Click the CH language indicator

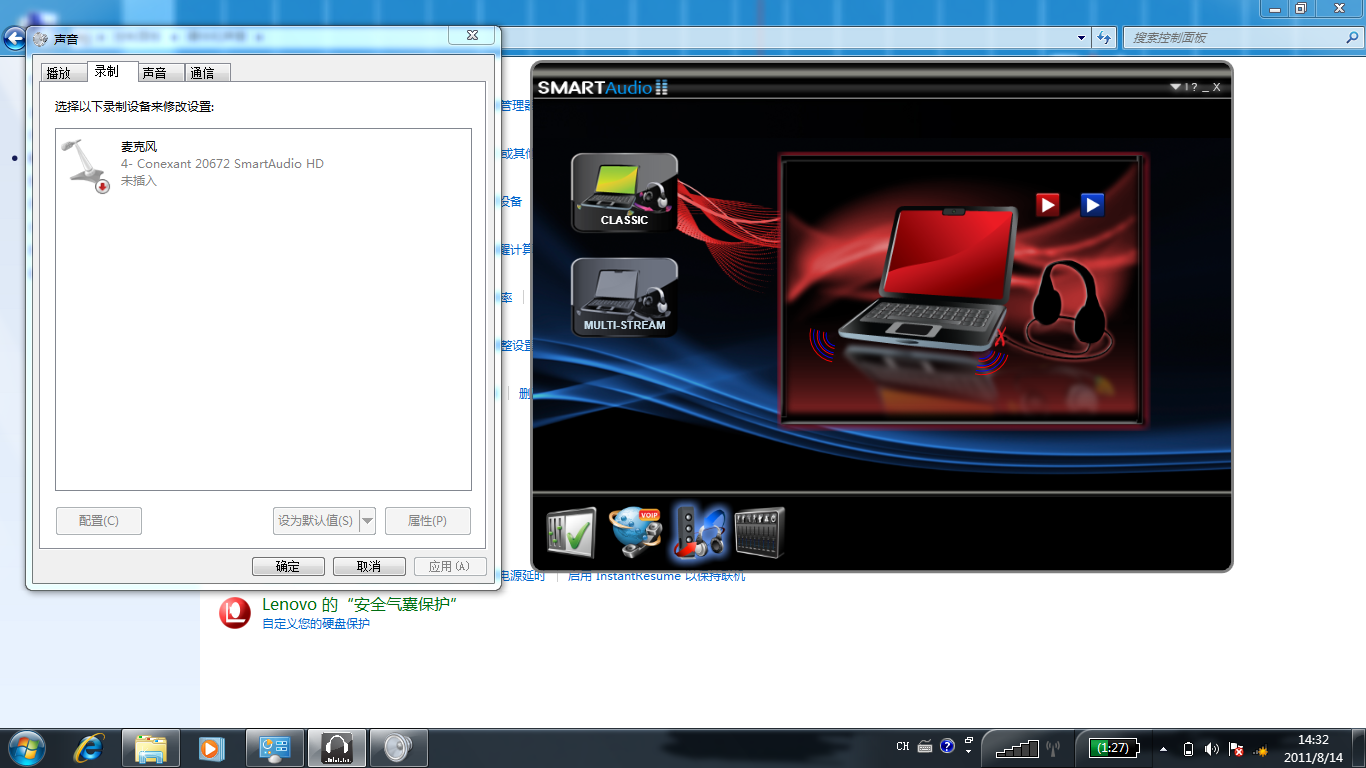tap(903, 746)
